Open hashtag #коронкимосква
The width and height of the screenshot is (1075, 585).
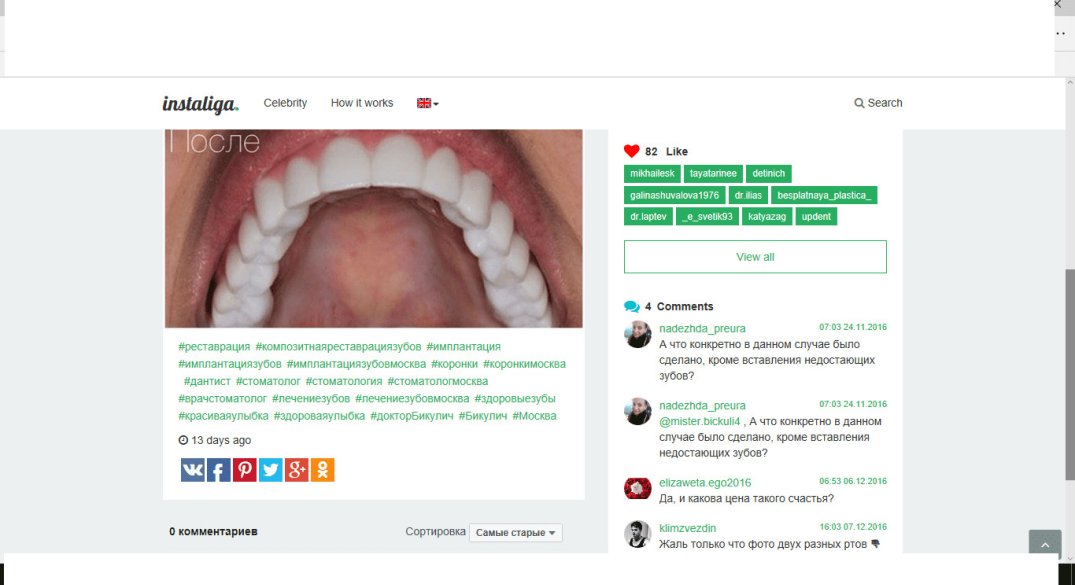point(524,364)
